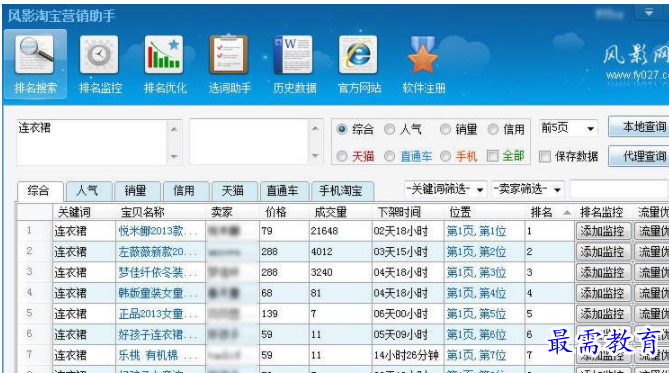Select the 手机 radio button
The width and height of the screenshot is (669, 373).
pyautogui.click(x=445, y=156)
